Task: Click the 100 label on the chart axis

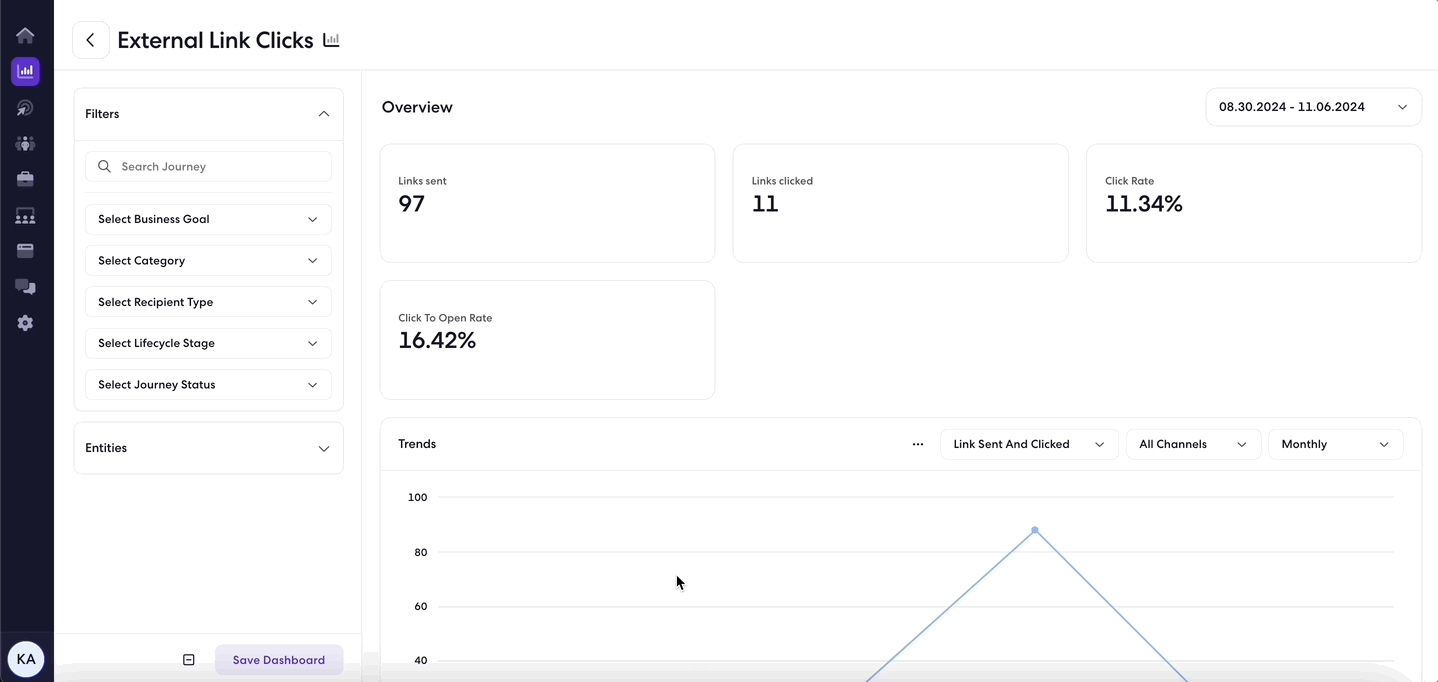Action: (x=417, y=497)
